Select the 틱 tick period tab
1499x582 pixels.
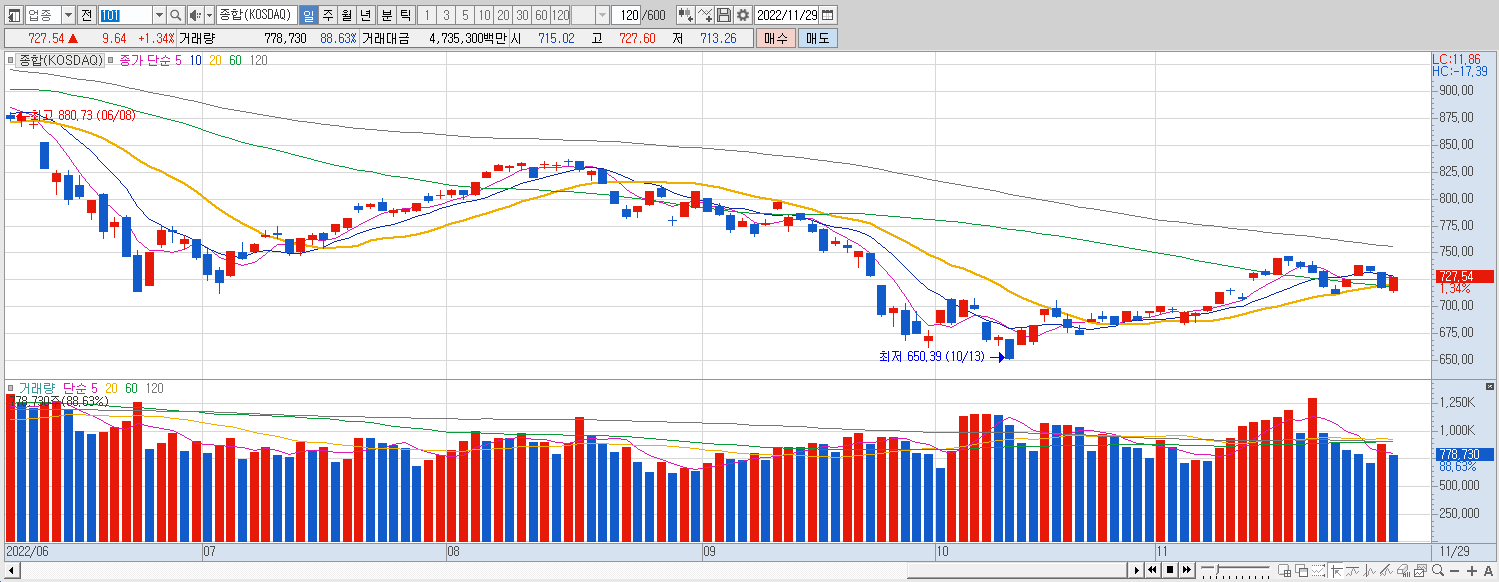pyautogui.click(x=404, y=15)
